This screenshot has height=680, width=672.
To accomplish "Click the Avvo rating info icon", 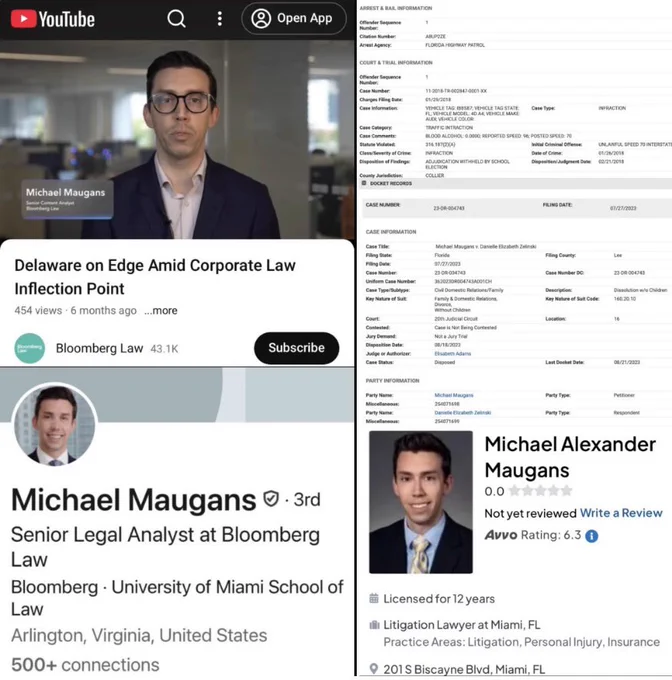I will click(591, 536).
